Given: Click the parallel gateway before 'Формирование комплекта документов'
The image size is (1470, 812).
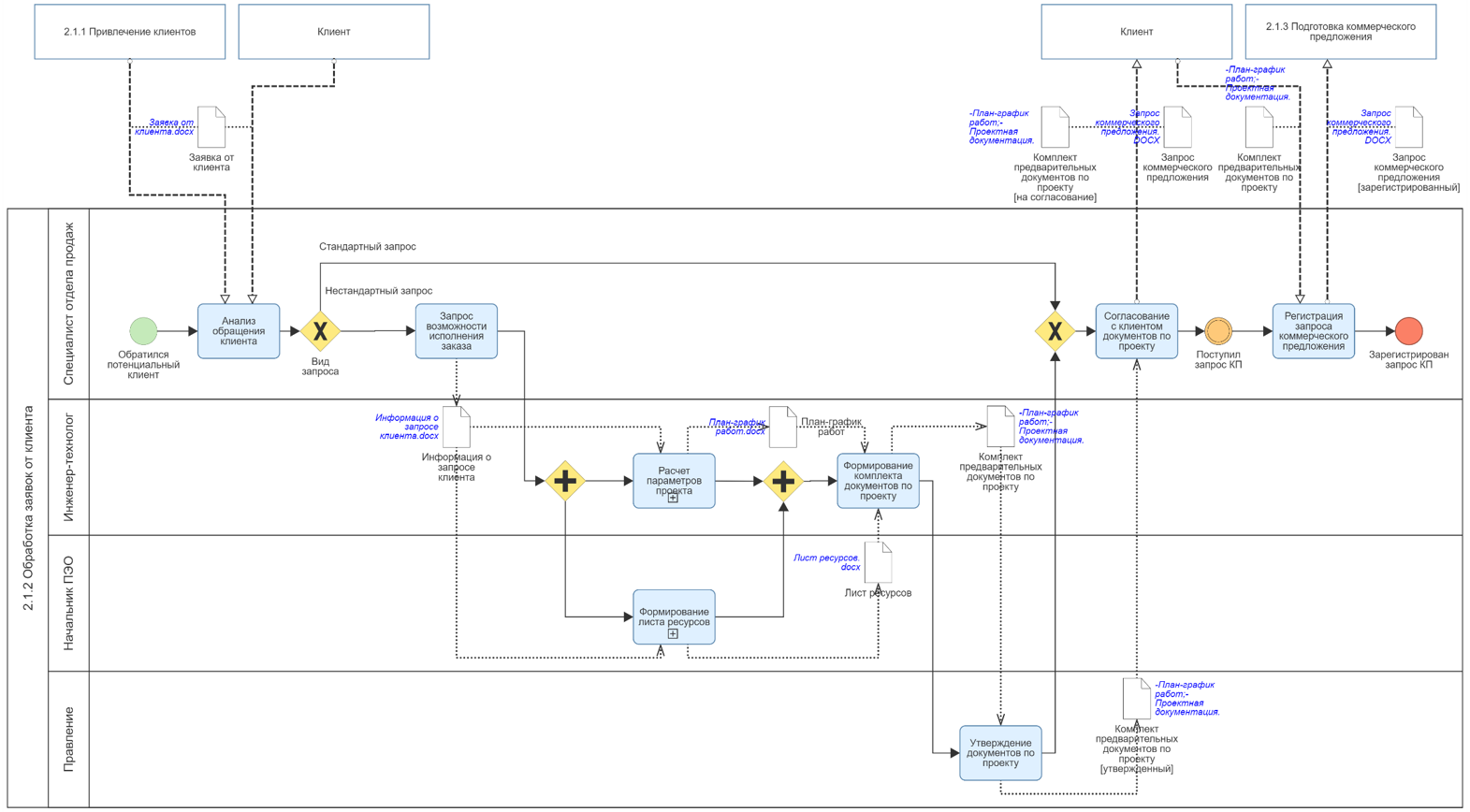Looking at the screenshot, I should [783, 481].
